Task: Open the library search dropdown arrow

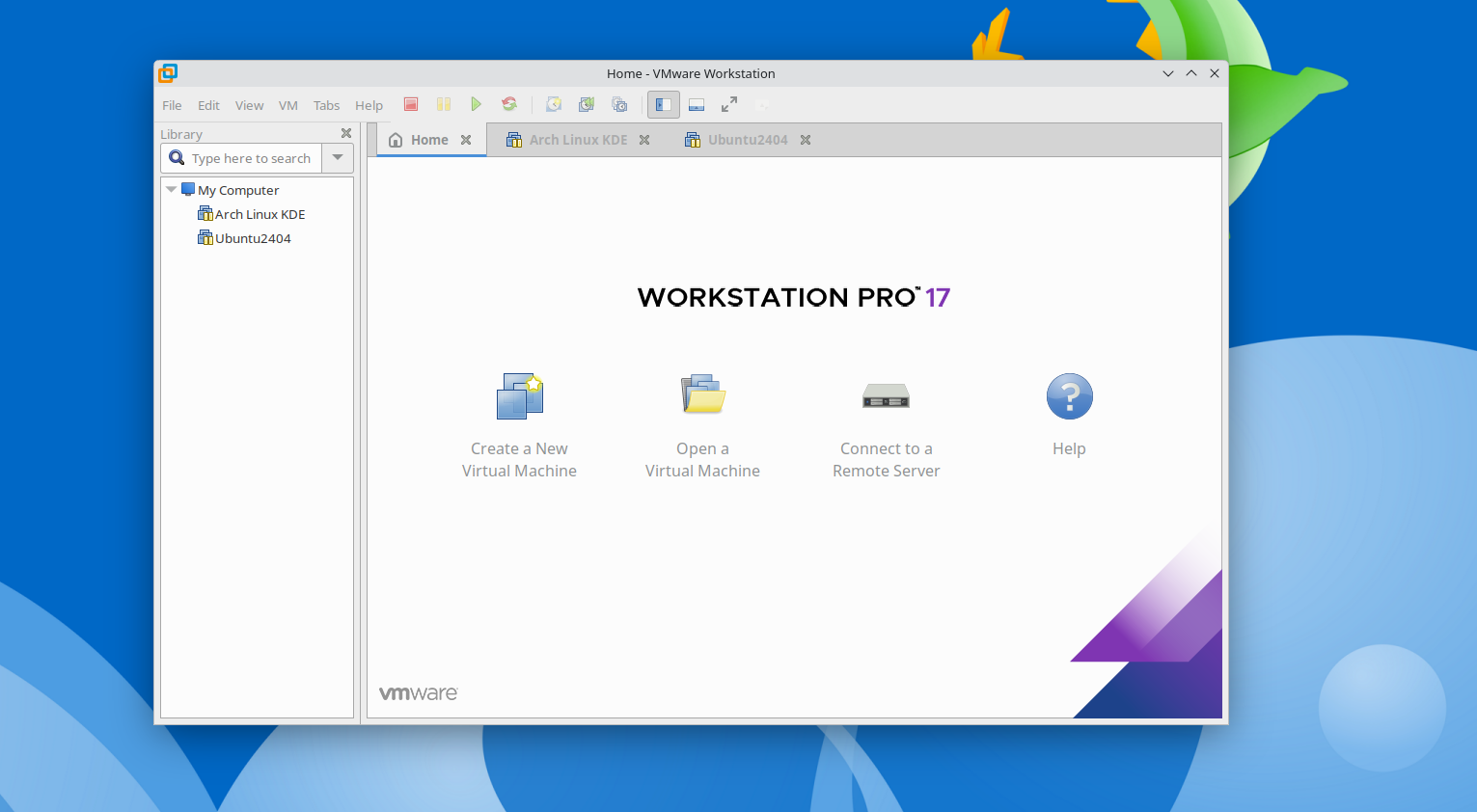Action: [x=338, y=158]
